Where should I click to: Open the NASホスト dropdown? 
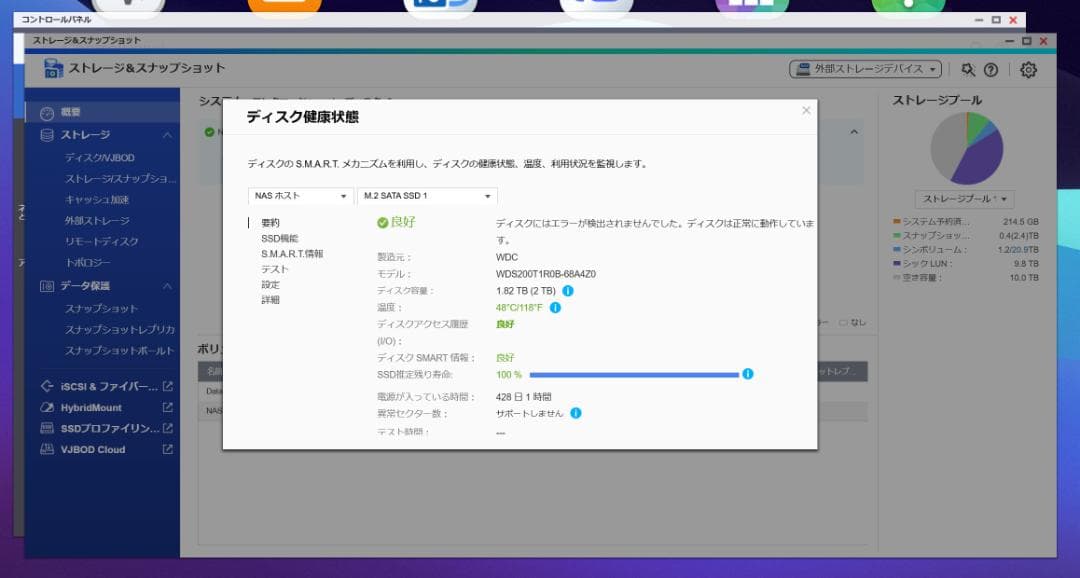pos(300,198)
